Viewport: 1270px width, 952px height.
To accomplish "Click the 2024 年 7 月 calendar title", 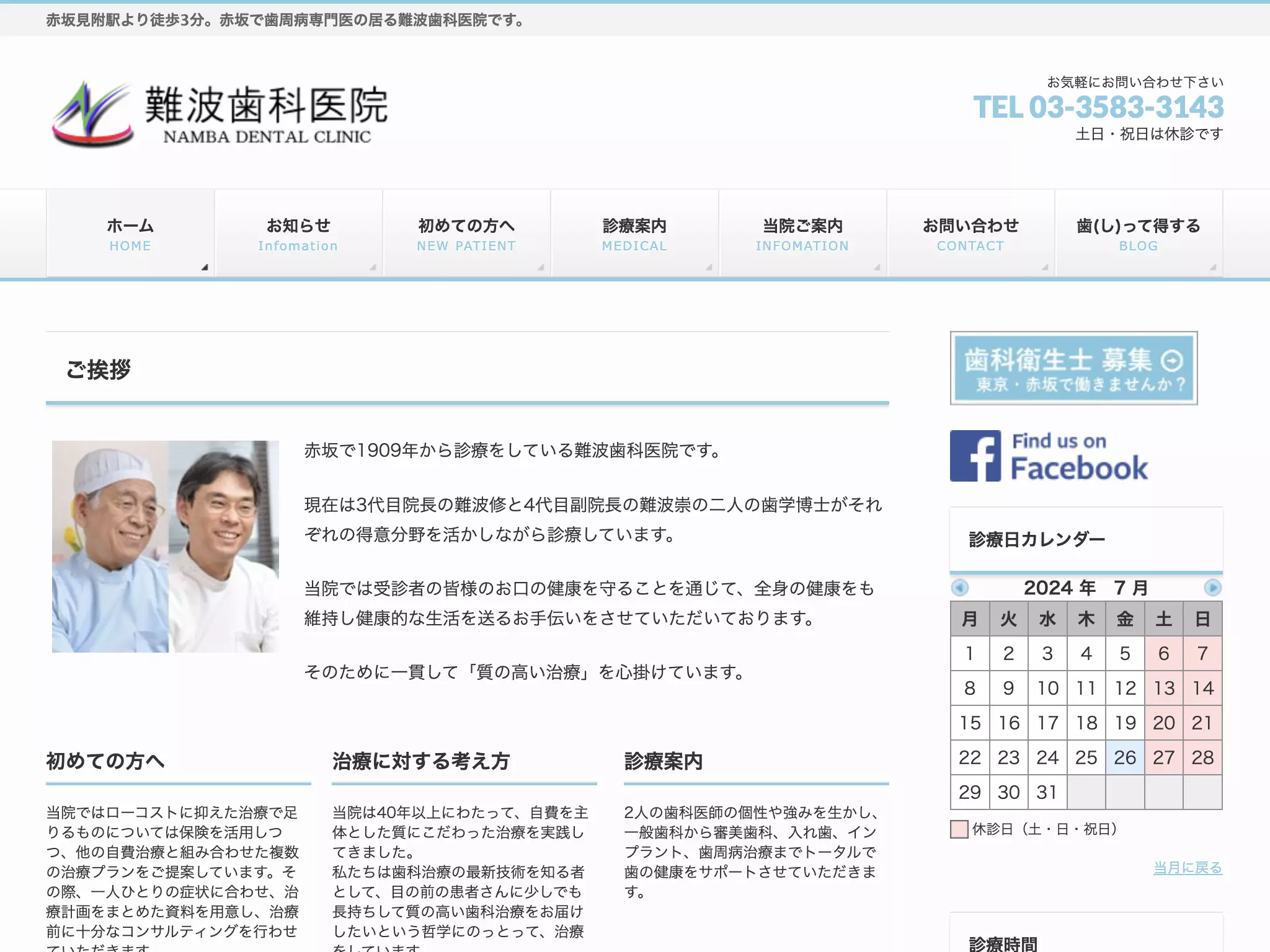I will (1086, 588).
